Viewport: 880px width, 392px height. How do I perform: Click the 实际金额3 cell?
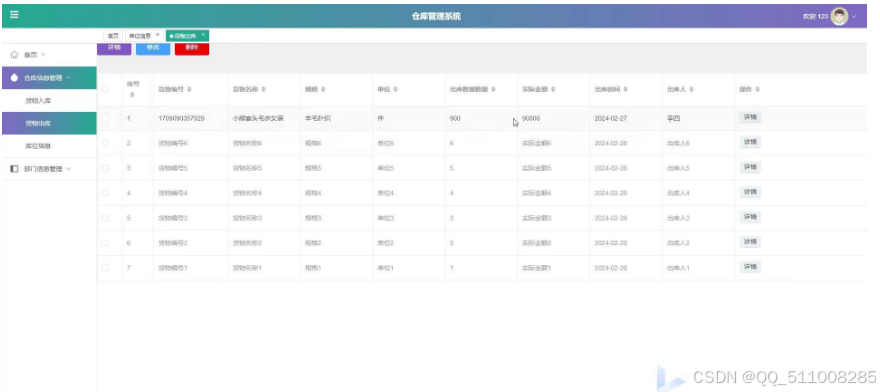tap(537, 218)
